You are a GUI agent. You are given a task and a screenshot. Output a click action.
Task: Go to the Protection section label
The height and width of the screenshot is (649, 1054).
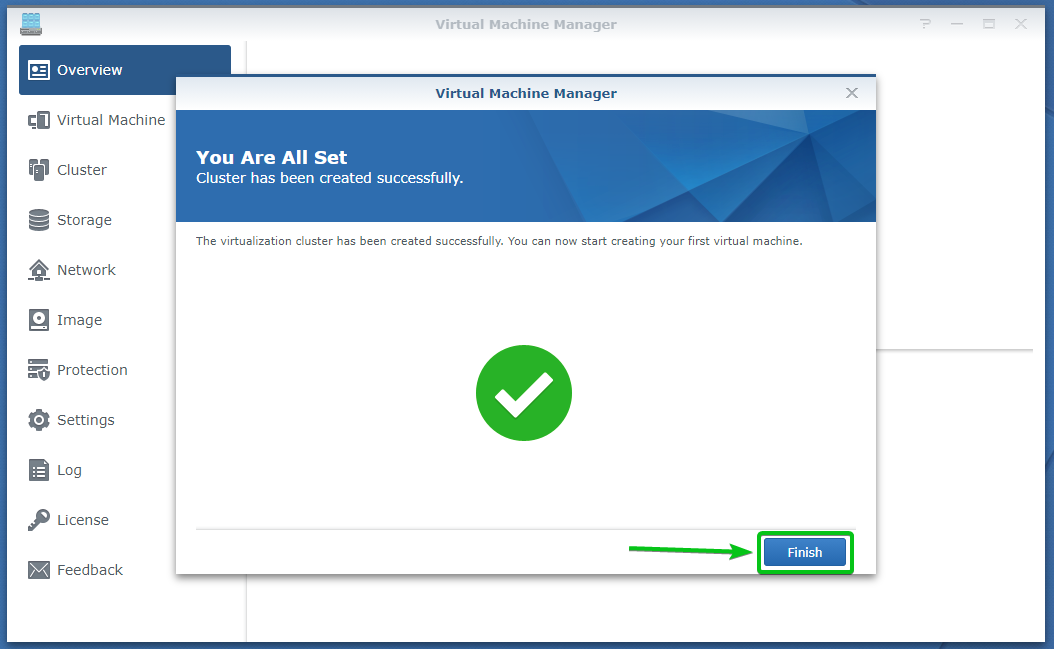92,370
